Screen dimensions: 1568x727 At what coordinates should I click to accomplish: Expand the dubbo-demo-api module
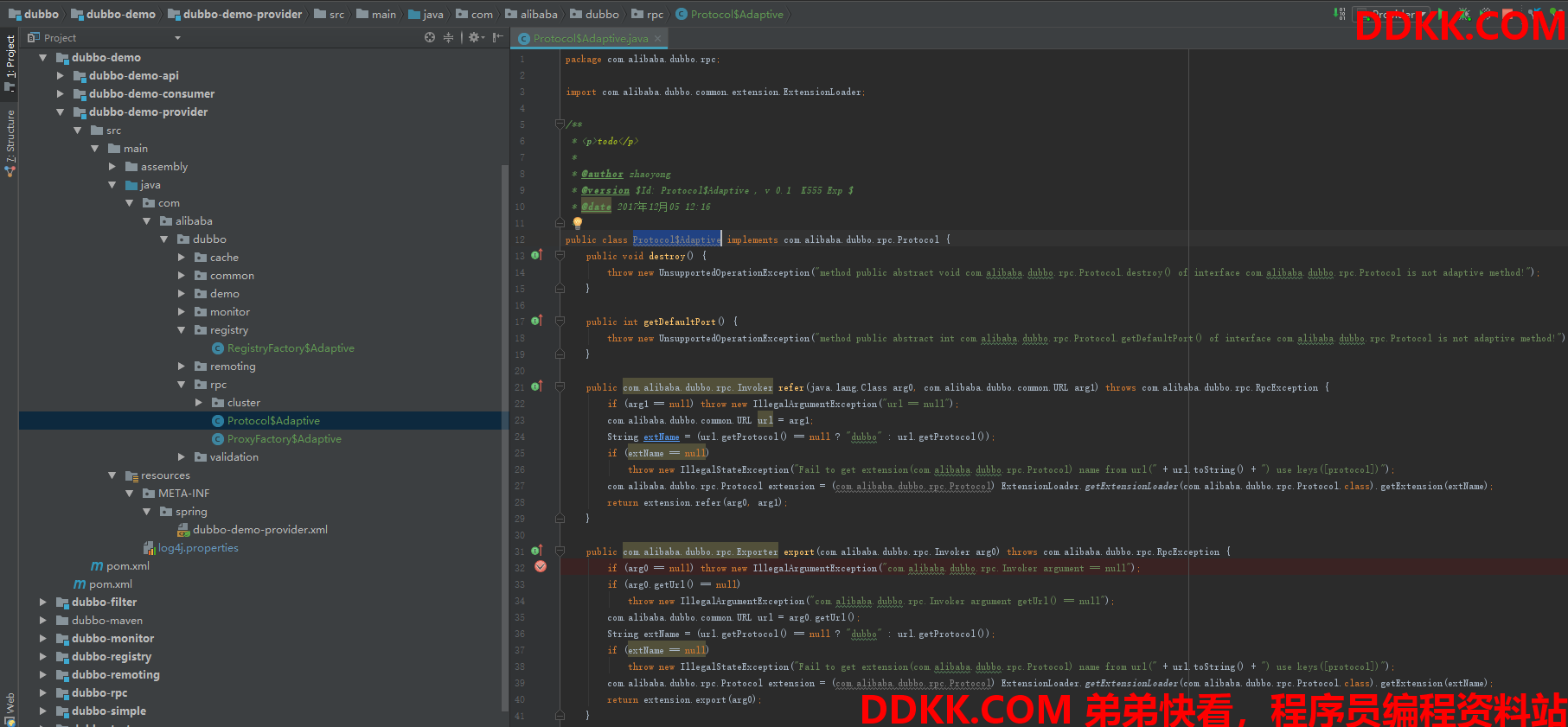pos(60,75)
